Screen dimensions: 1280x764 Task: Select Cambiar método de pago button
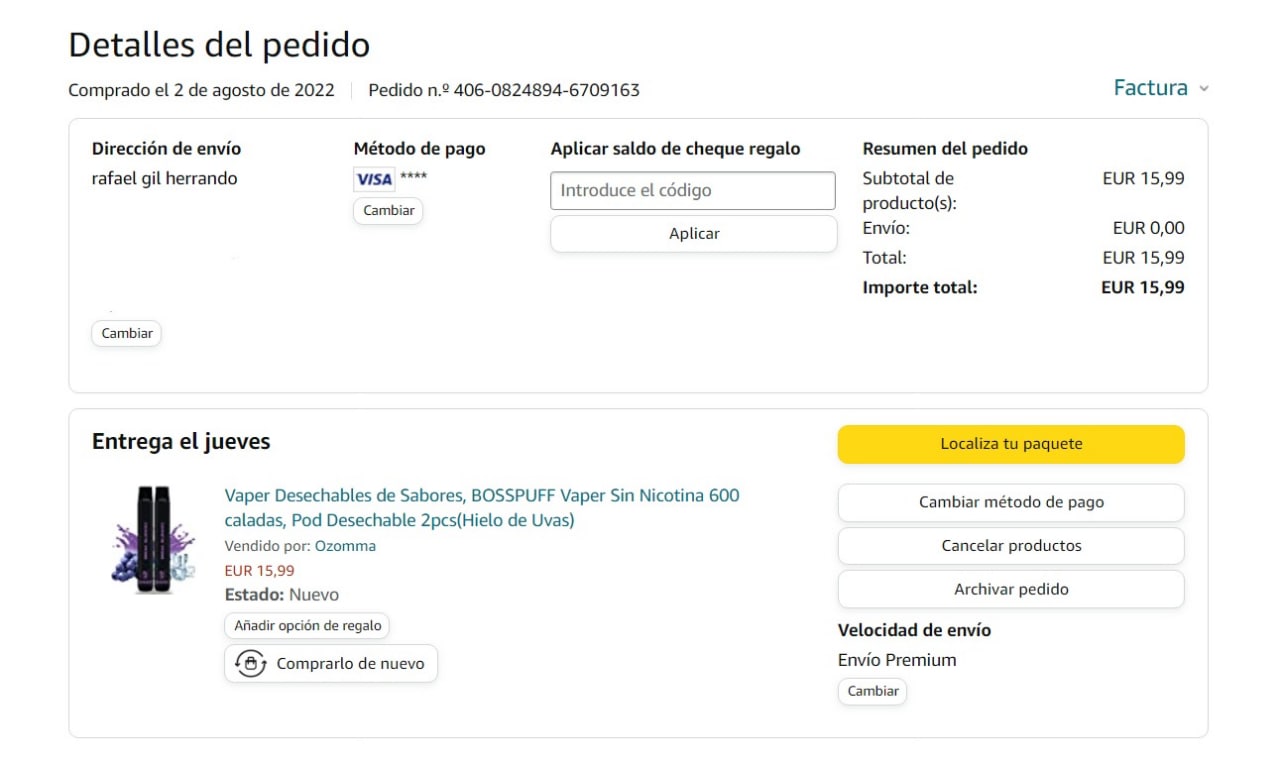pyautogui.click(x=1010, y=502)
